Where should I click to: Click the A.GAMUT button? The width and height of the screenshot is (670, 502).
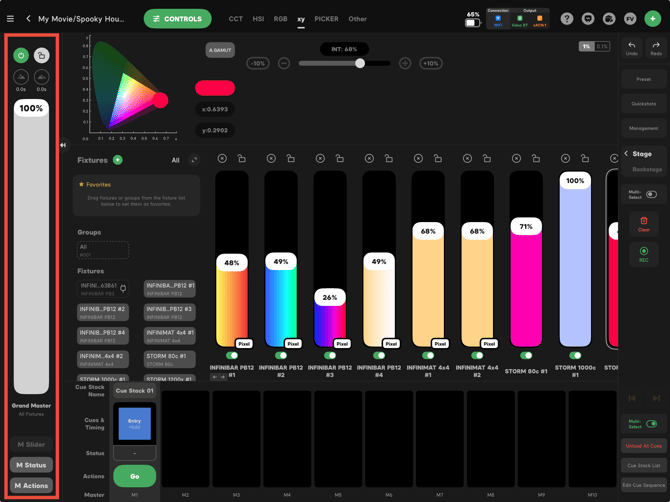coord(220,50)
